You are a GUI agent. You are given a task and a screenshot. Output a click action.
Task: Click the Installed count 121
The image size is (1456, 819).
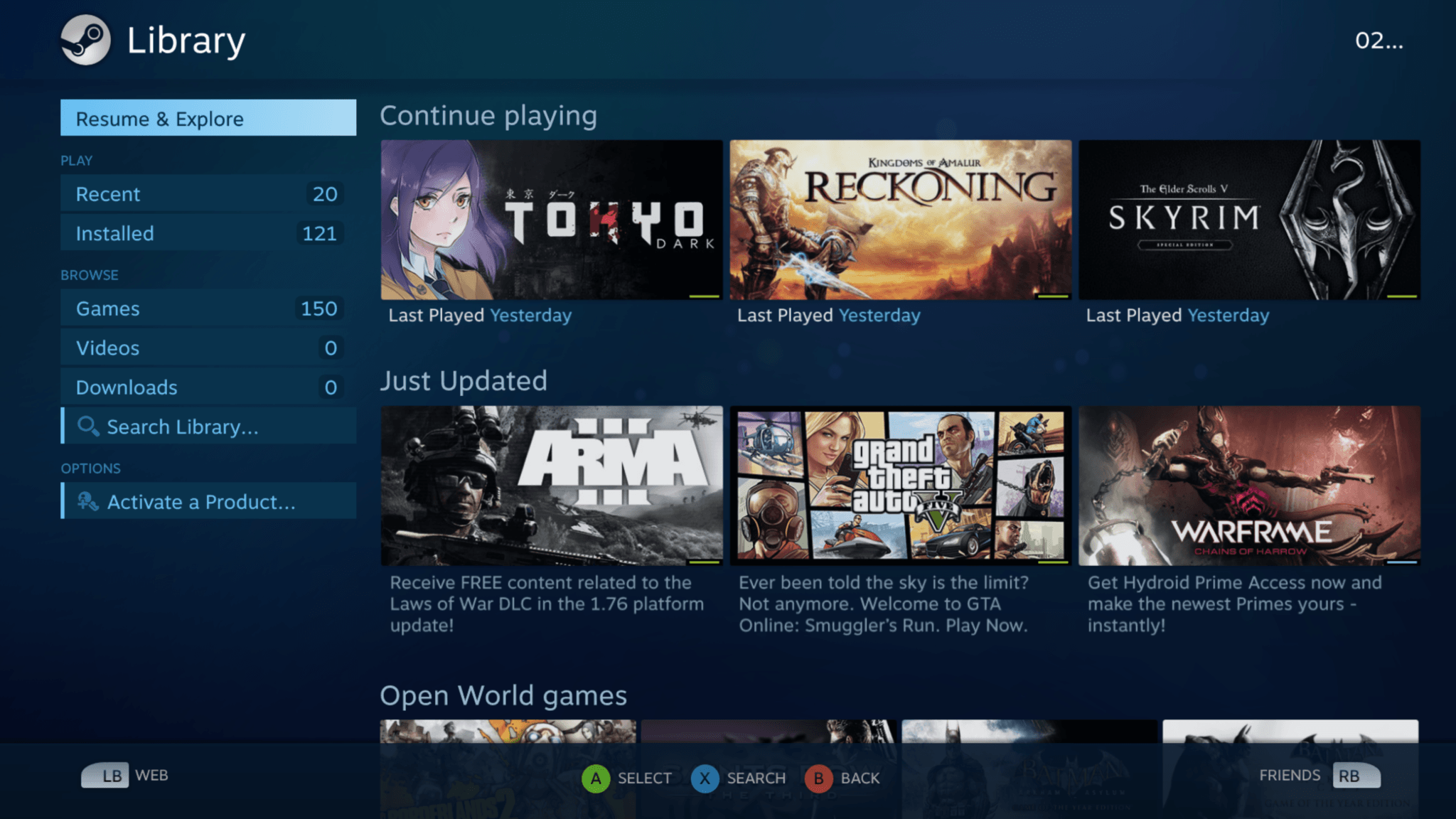(319, 233)
